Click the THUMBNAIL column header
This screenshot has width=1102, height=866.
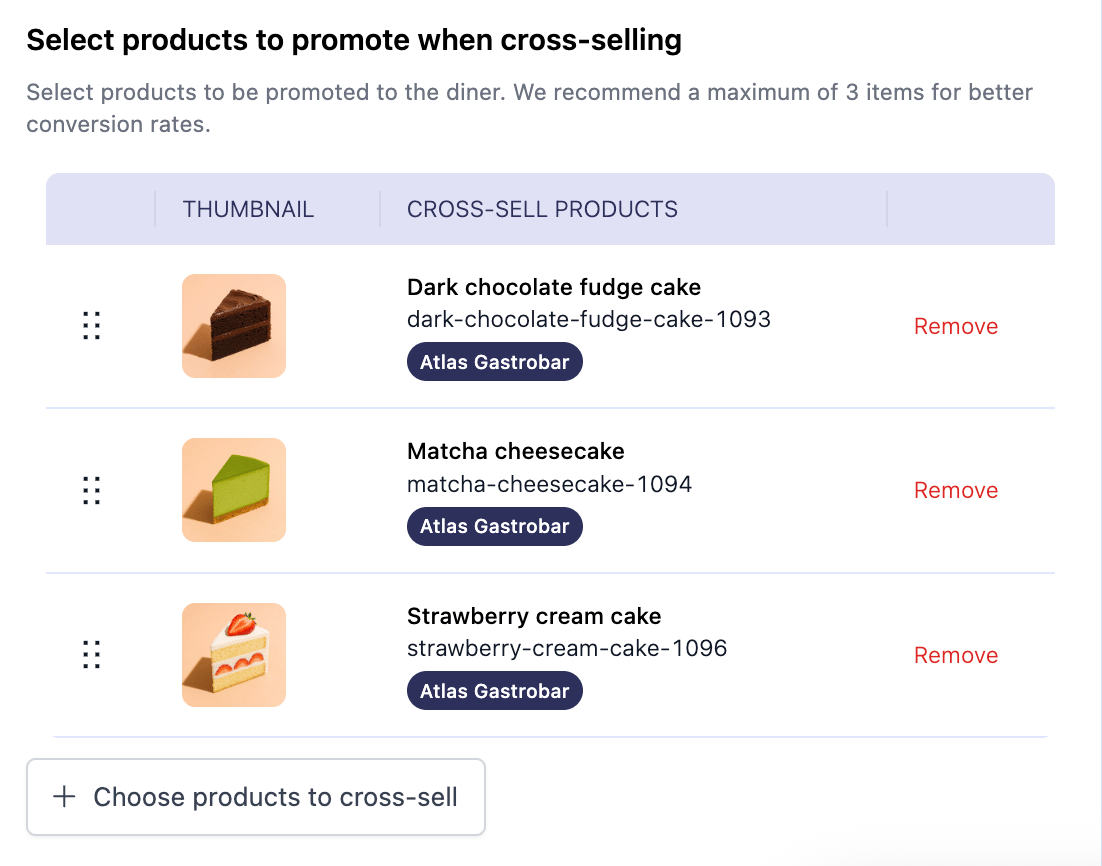pos(248,209)
